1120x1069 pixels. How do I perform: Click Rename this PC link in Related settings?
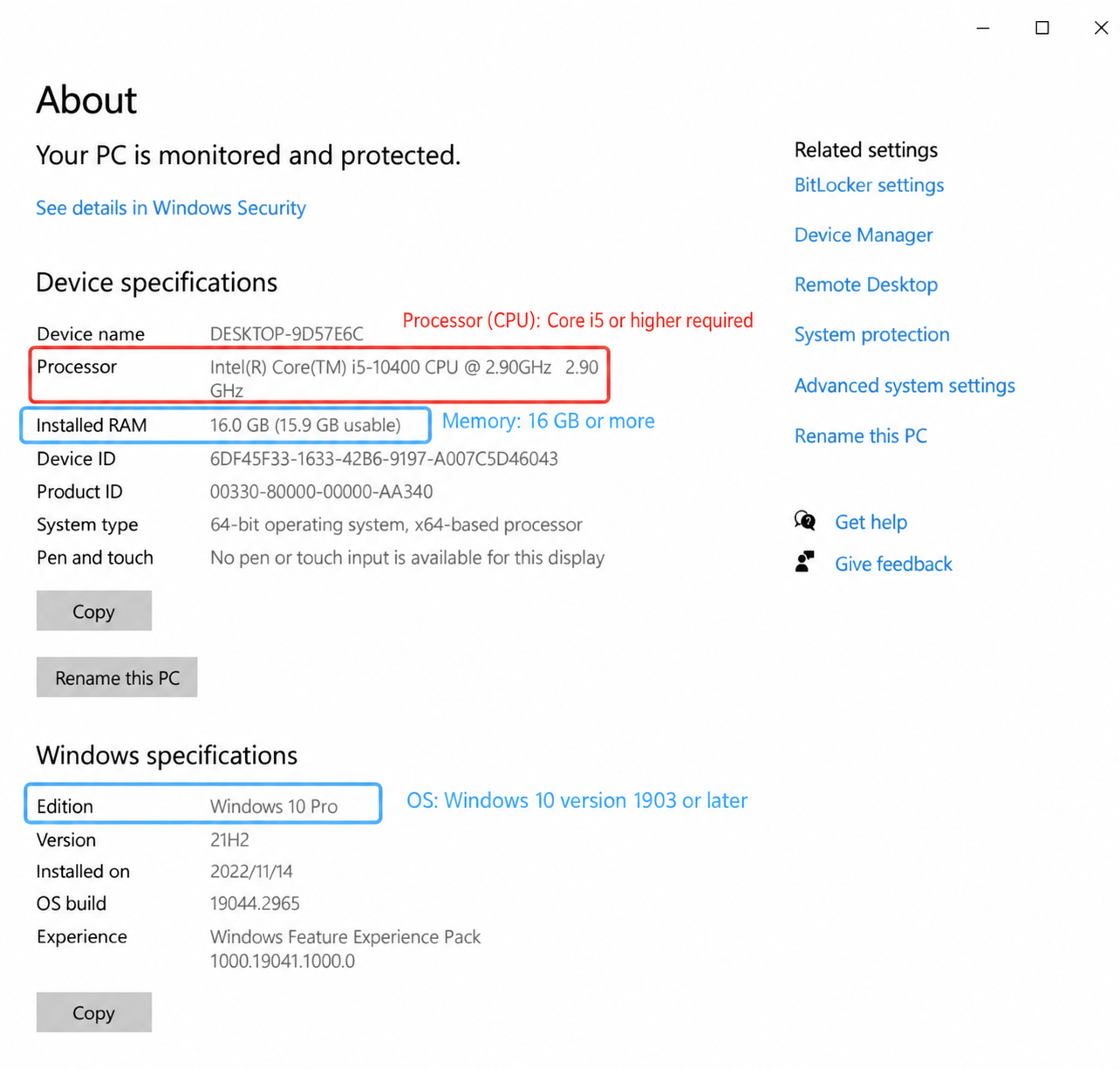point(861,435)
